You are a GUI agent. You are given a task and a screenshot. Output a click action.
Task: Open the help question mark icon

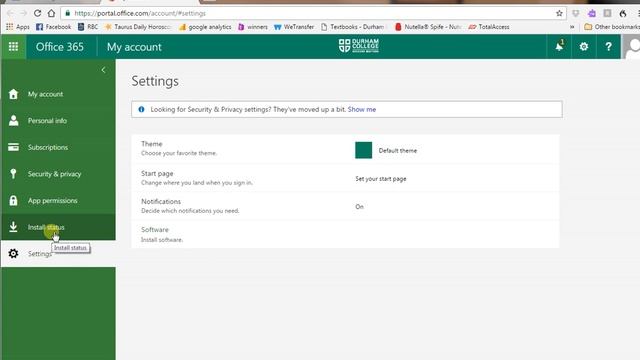point(608,47)
